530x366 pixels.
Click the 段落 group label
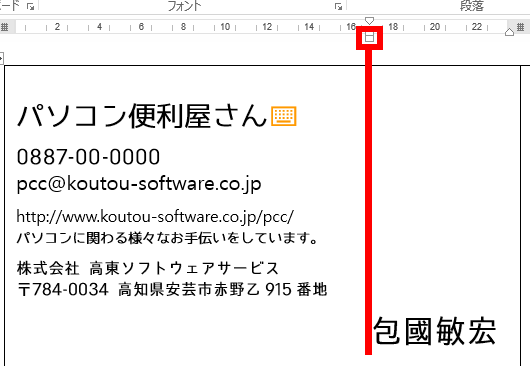472,6
